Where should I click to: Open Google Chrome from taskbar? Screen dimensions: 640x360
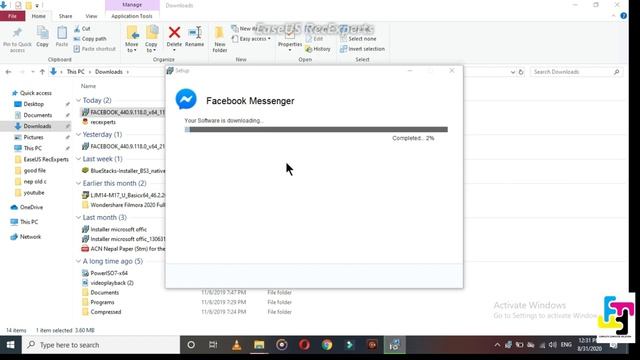(x=327, y=345)
